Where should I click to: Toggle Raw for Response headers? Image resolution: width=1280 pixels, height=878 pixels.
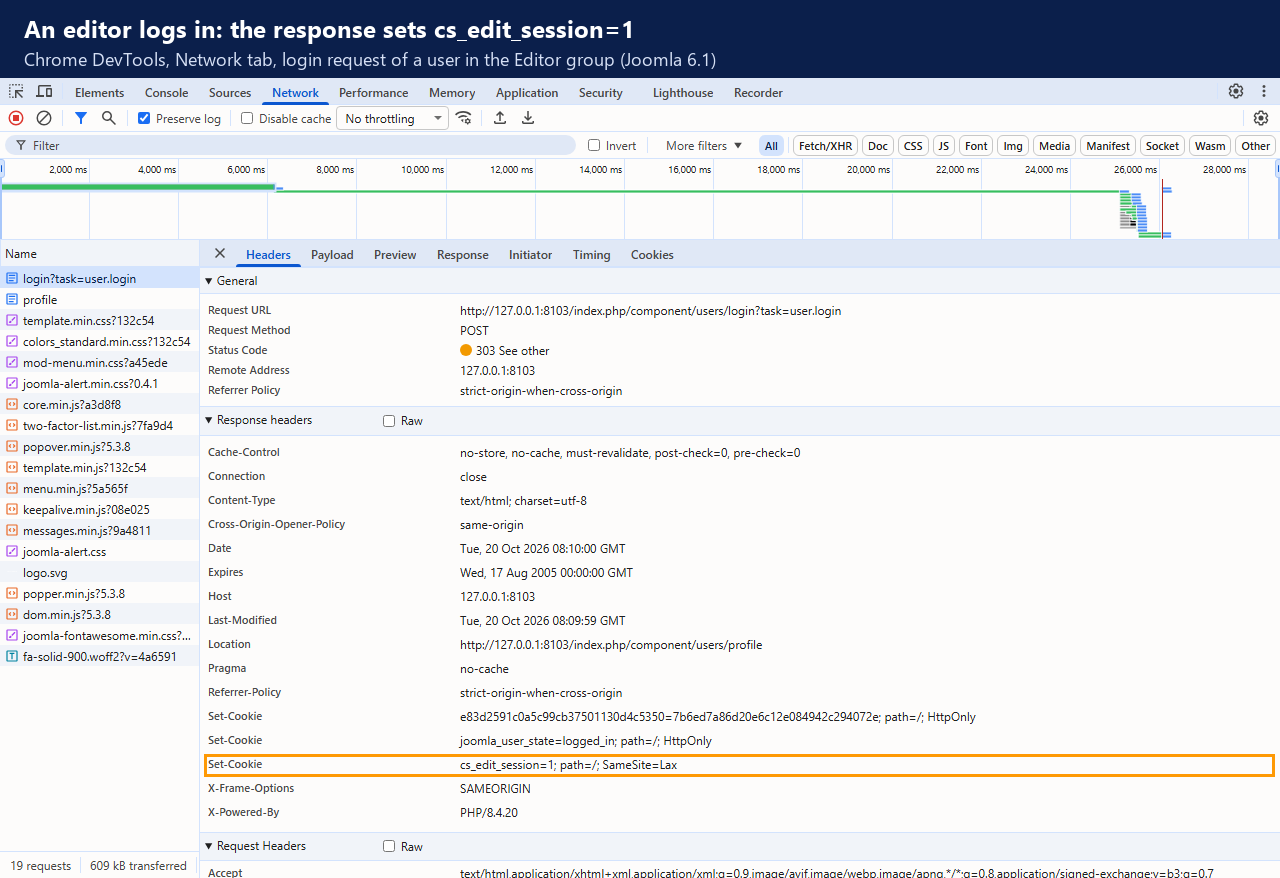click(x=389, y=421)
